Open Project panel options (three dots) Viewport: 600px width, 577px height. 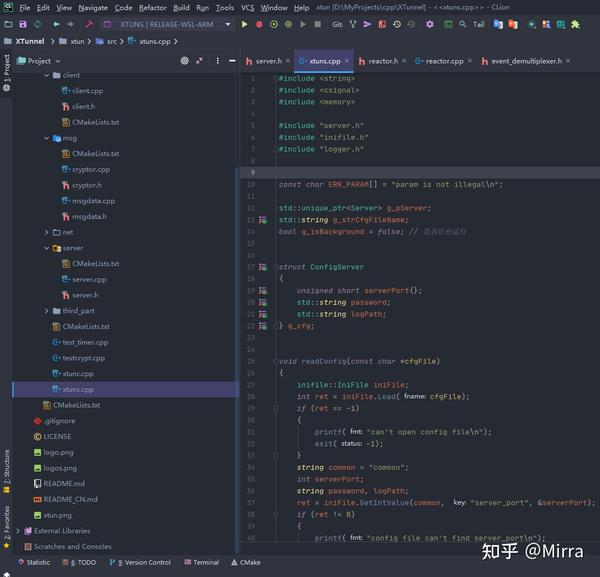[x=217, y=61]
